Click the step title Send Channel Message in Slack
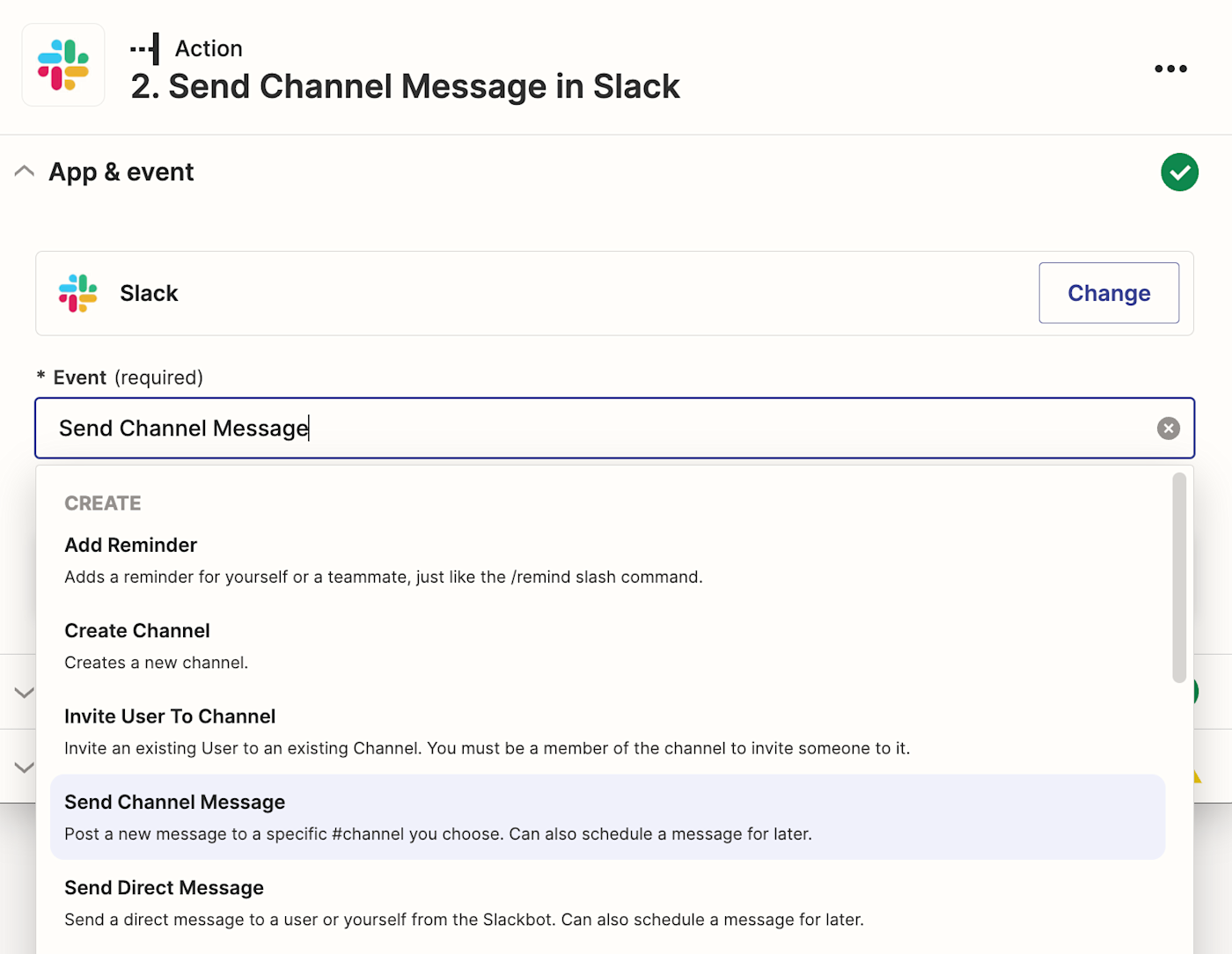Image resolution: width=1232 pixels, height=954 pixels. [405, 86]
